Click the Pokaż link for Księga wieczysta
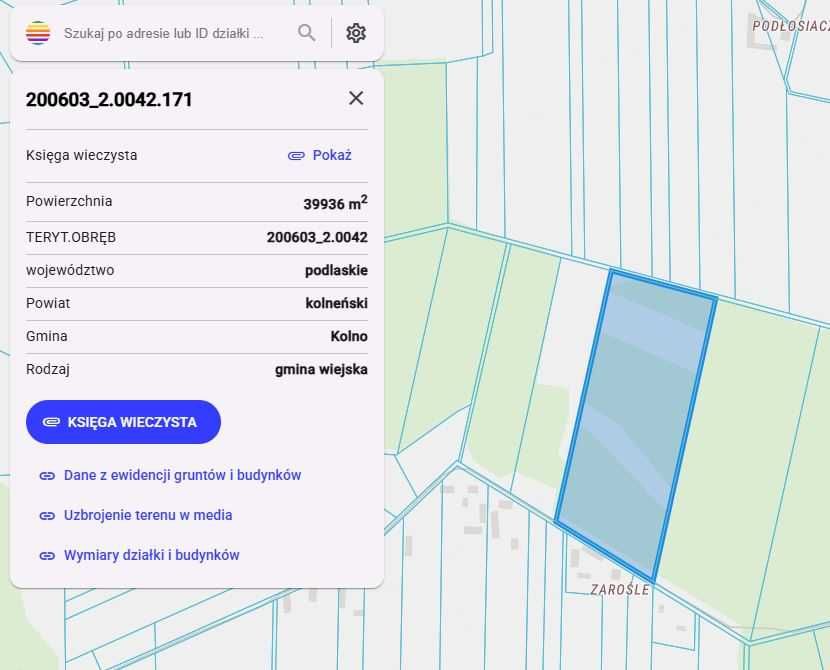This screenshot has height=670, width=830. click(x=320, y=155)
